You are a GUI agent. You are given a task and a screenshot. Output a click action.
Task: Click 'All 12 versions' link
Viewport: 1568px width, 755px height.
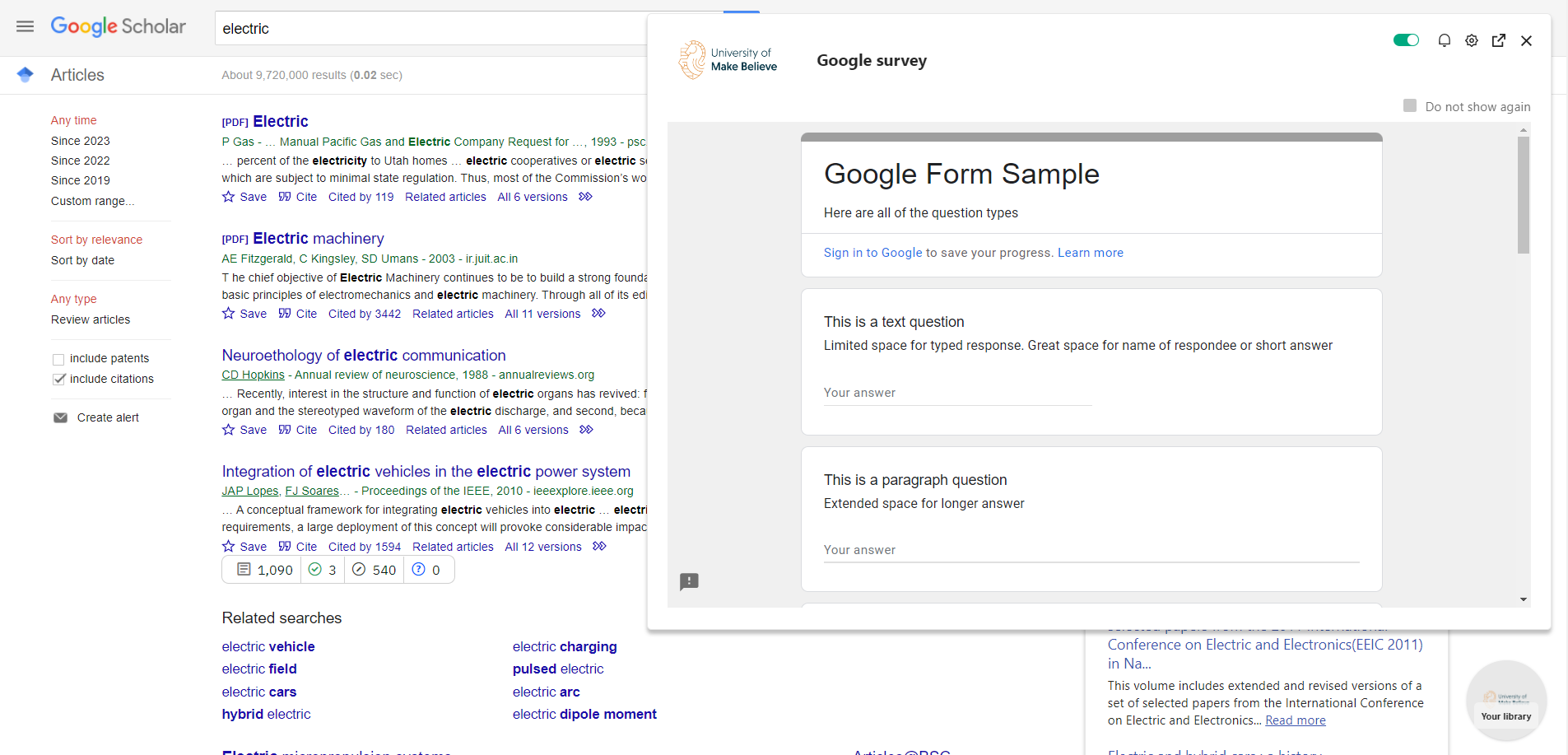click(543, 547)
